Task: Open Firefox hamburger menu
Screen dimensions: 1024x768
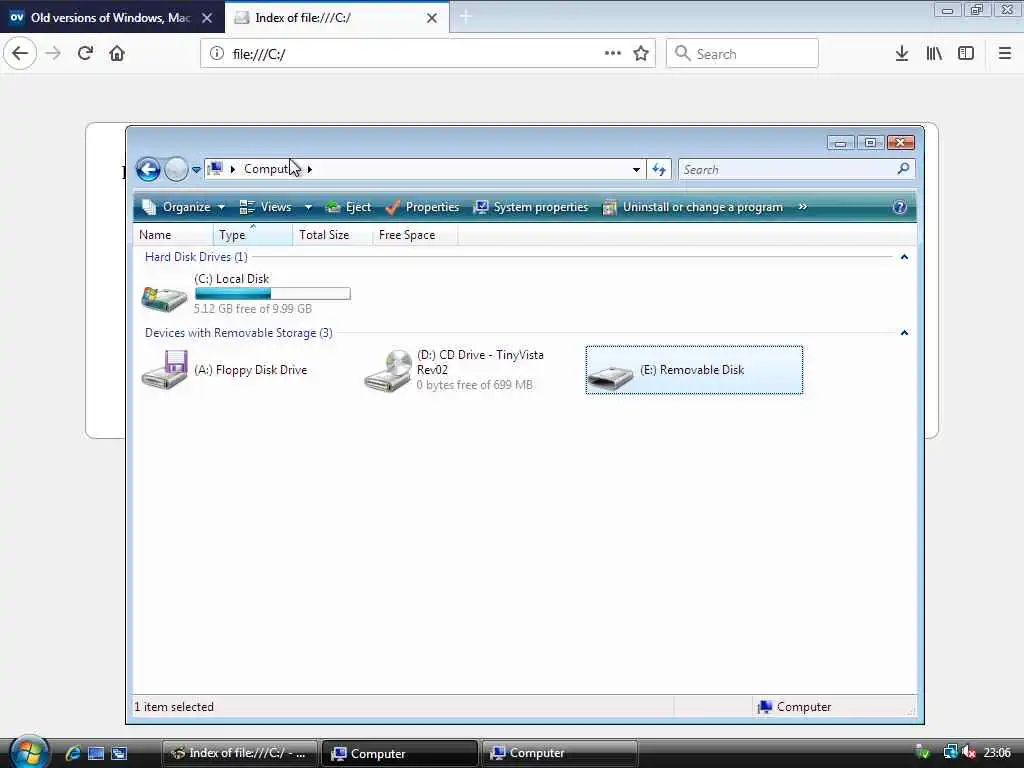Action: pos(1005,54)
